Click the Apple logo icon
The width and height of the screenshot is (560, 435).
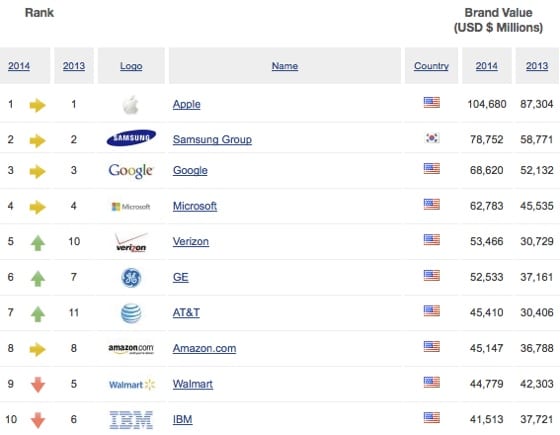(x=130, y=105)
